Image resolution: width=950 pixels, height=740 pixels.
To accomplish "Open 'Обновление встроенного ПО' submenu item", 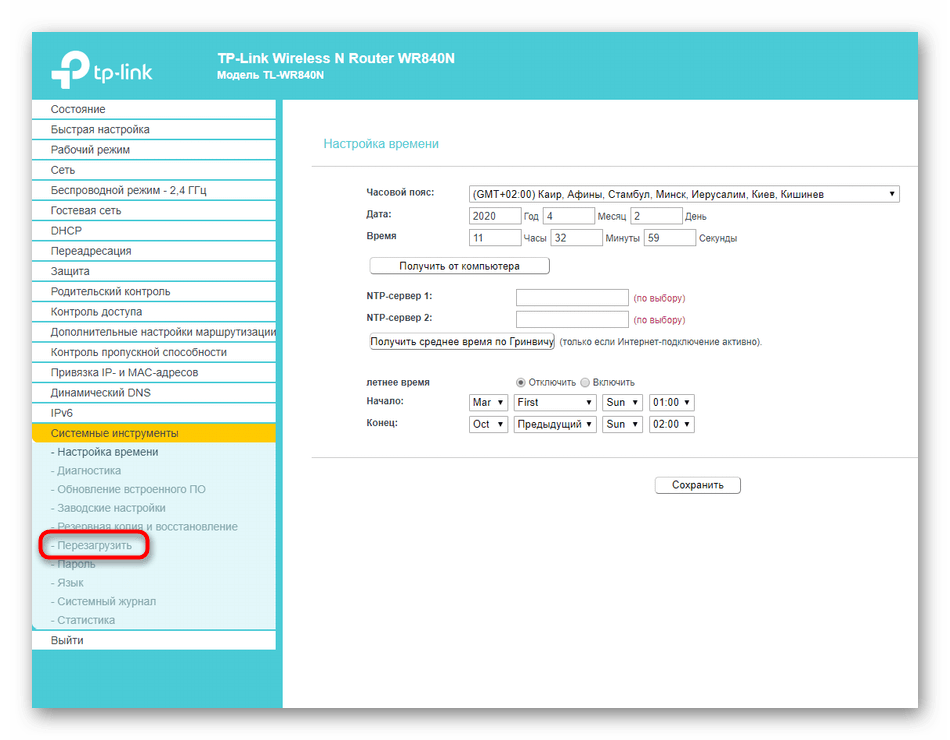I will 131,489.
